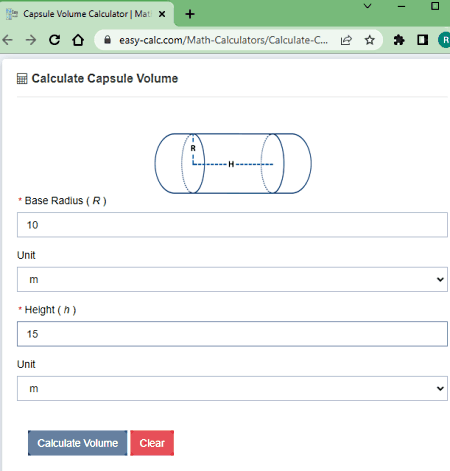The width and height of the screenshot is (450, 471).
Task: Go back using the browser back arrow
Action: click(7, 40)
